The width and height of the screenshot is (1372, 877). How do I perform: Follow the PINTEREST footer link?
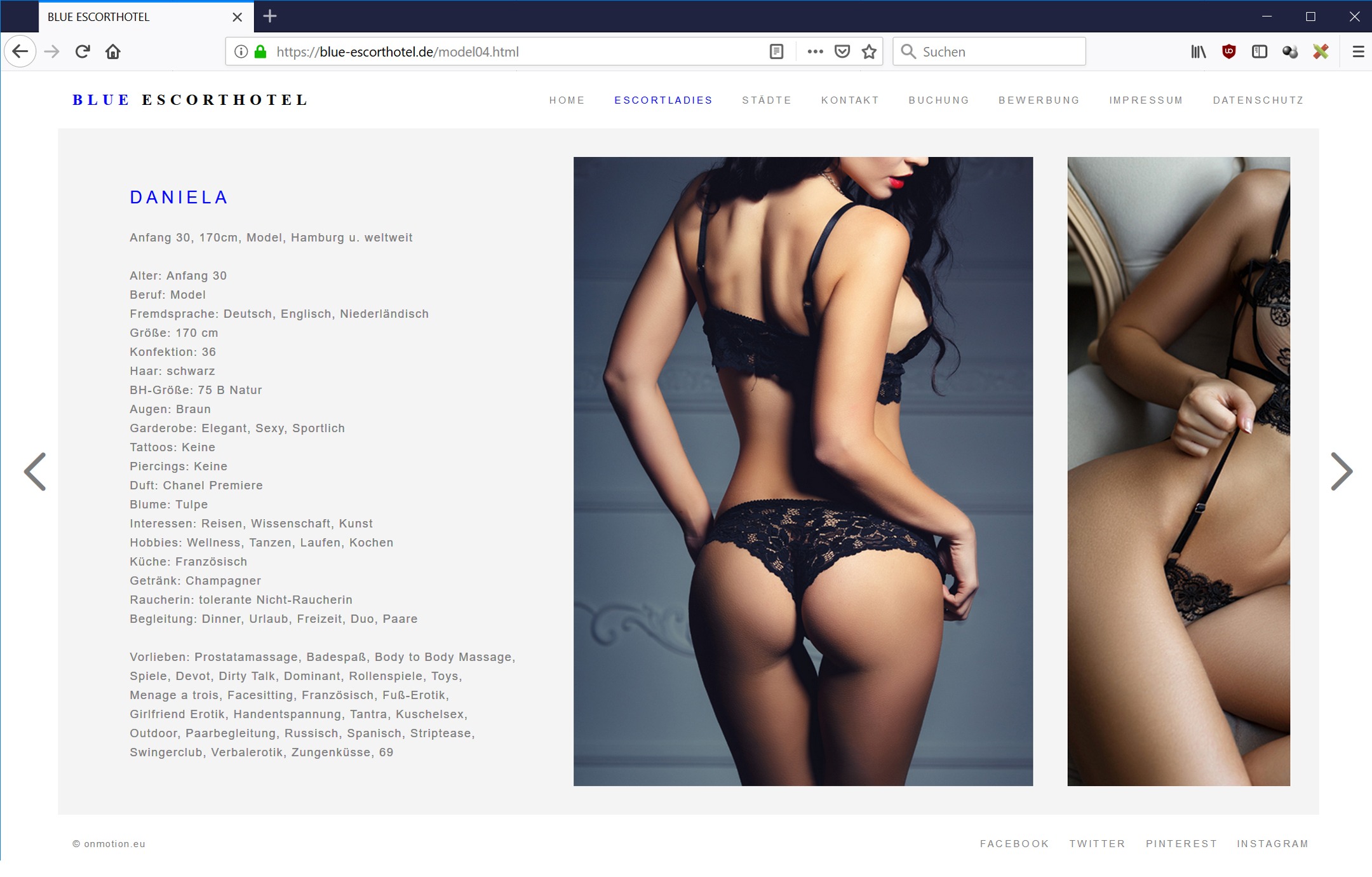click(1181, 844)
